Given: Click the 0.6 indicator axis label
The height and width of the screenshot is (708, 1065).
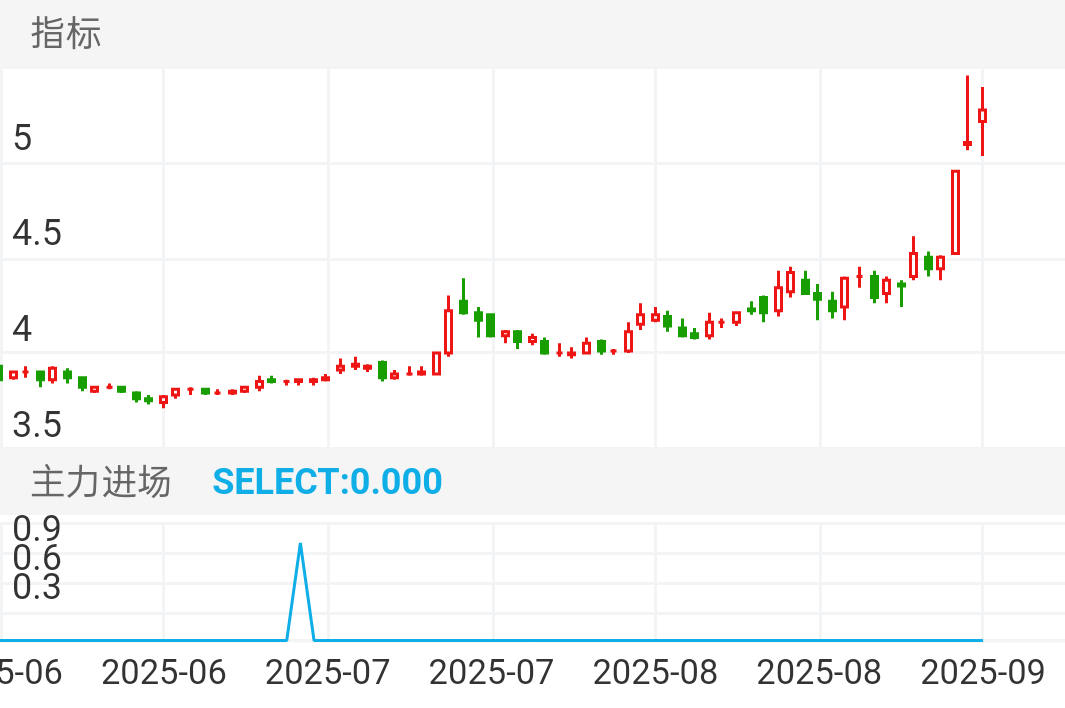Looking at the screenshot, I should tap(37, 557).
